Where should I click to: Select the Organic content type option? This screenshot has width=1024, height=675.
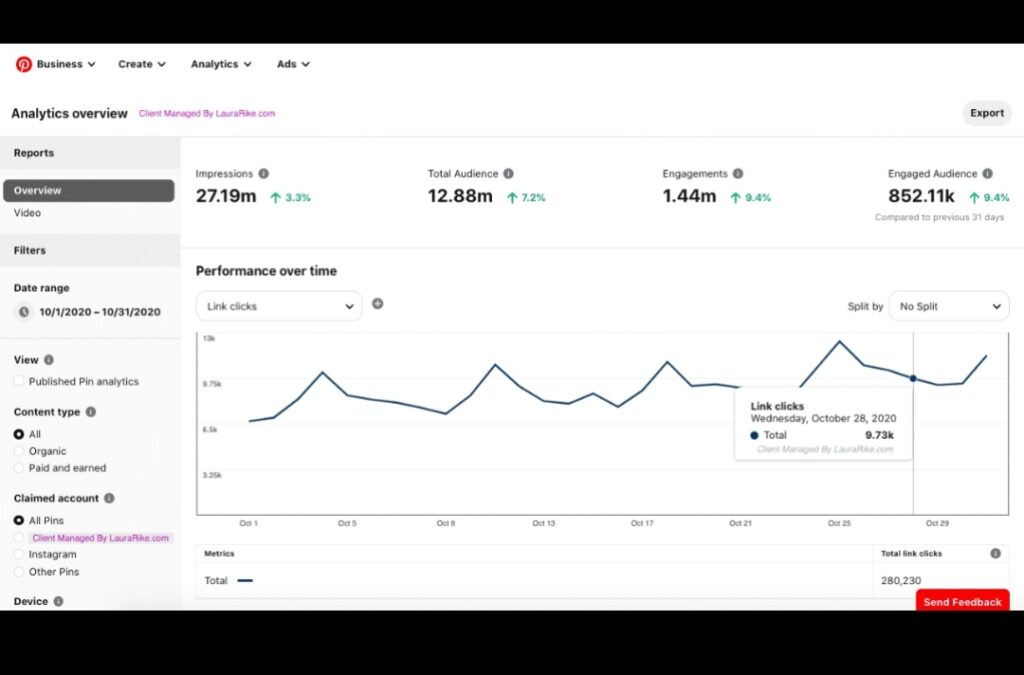point(18,451)
